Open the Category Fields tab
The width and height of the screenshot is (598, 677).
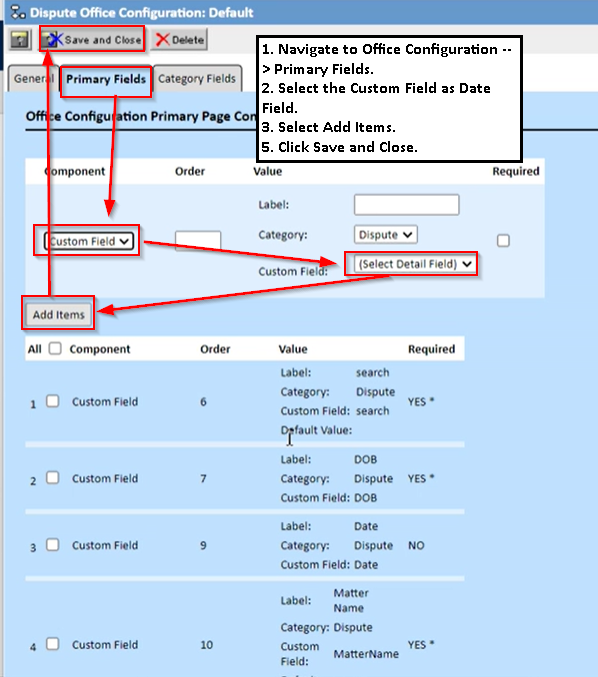(x=197, y=79)
